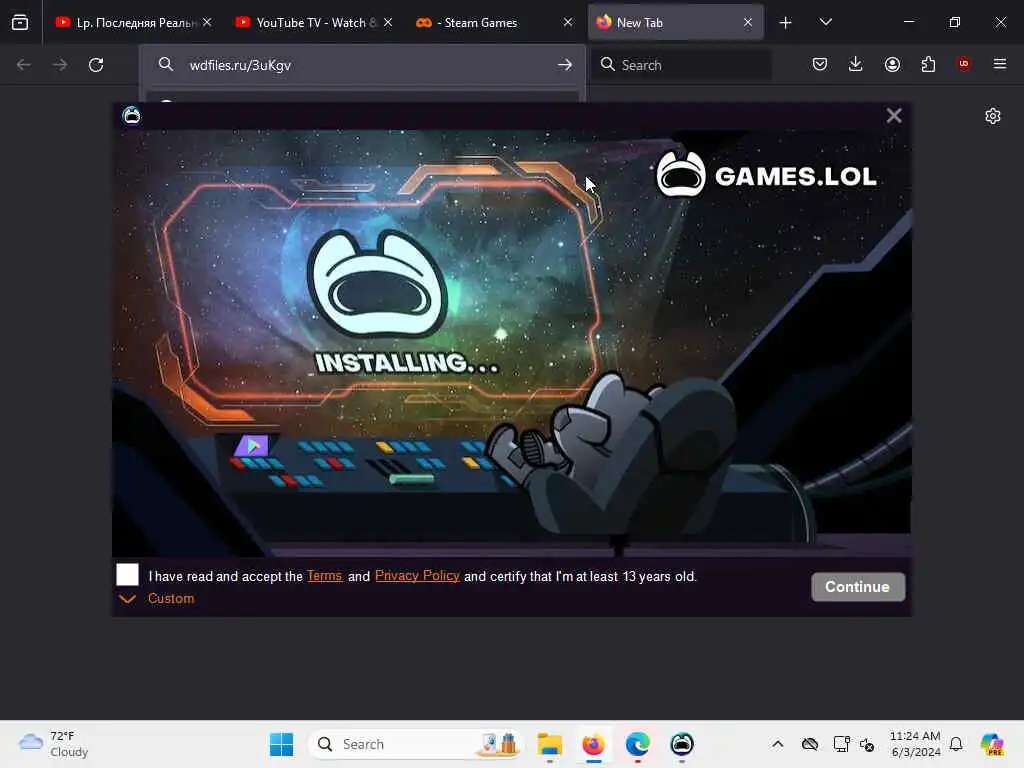Viewport: 1024px width, 768px height.
Task: Open the Copilot preview icon
Action: tap(992, 744)
